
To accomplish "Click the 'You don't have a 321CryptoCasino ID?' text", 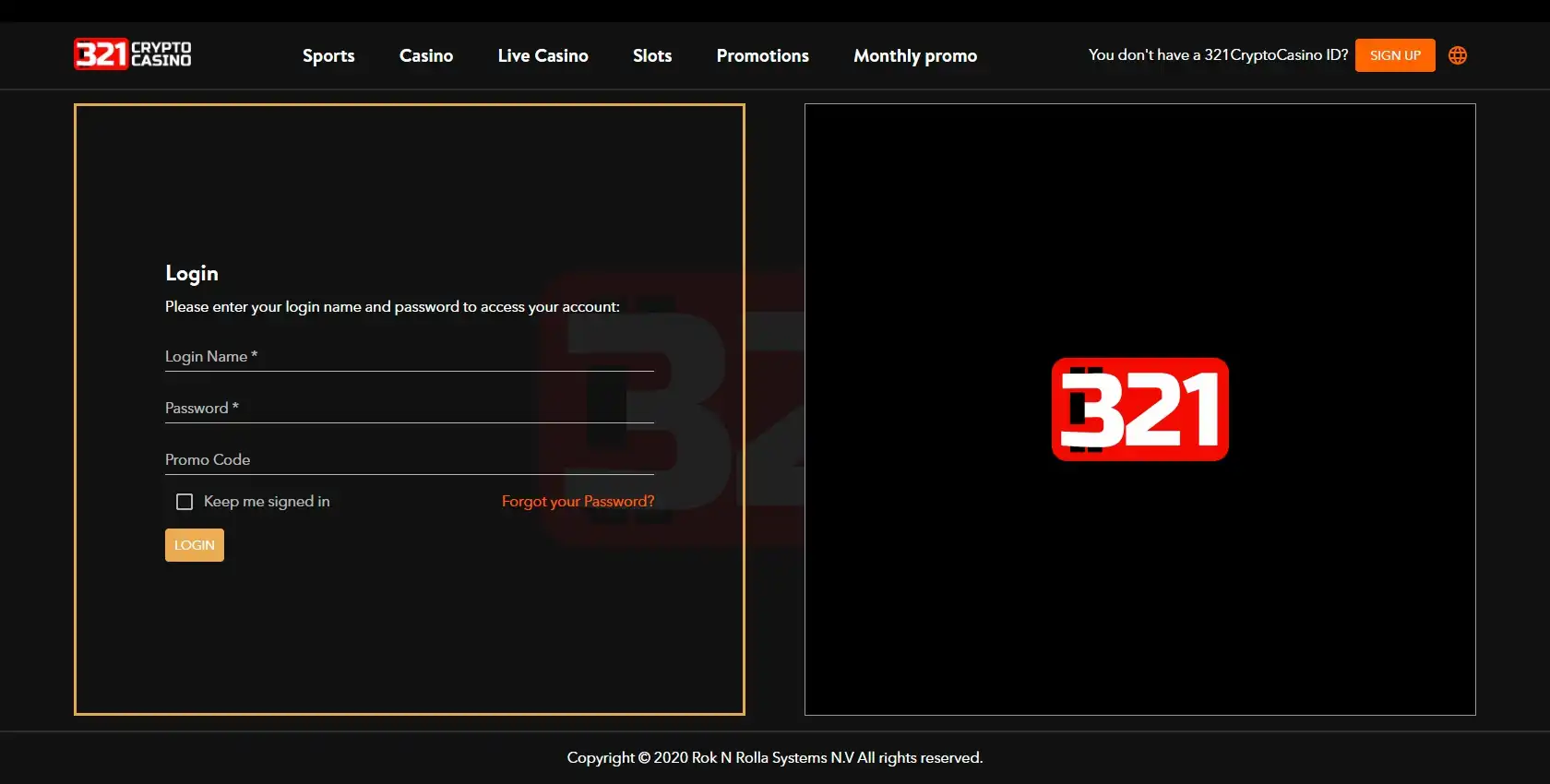I will coord(1218,55).
